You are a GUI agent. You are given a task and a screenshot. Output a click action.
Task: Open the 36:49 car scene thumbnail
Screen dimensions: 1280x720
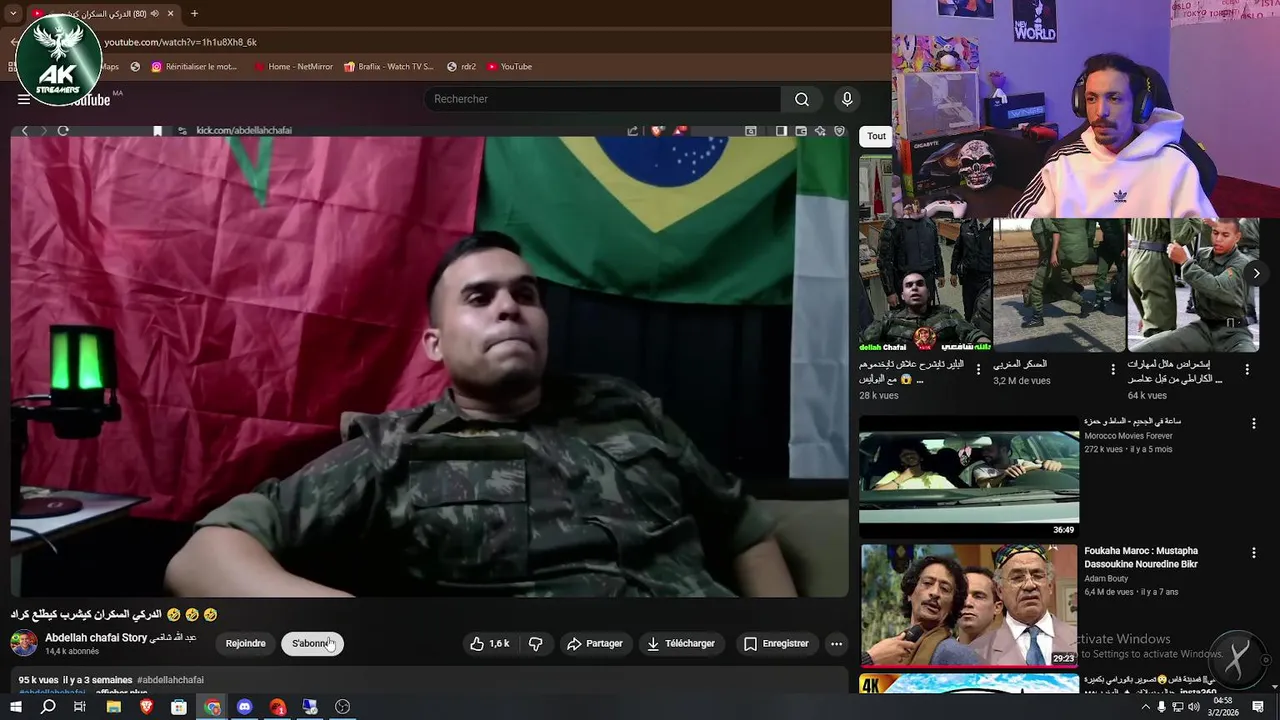[969, 476]
